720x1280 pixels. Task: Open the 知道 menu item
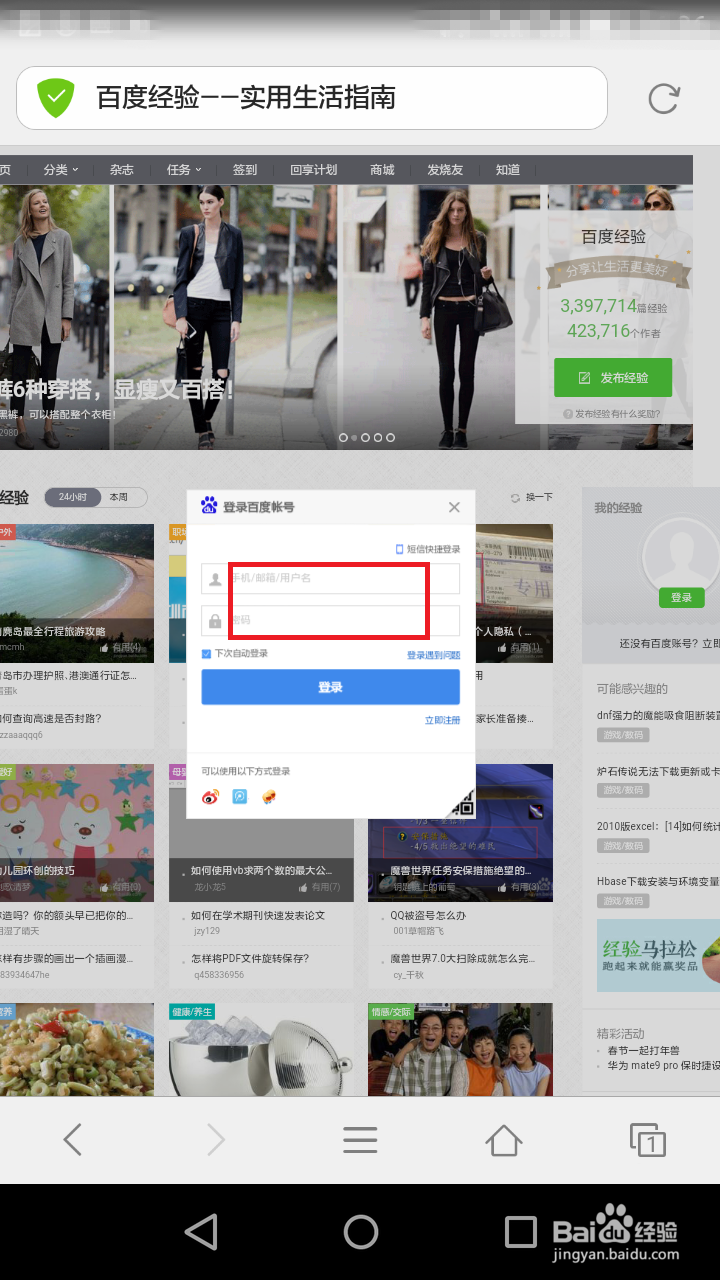(508, 170)
